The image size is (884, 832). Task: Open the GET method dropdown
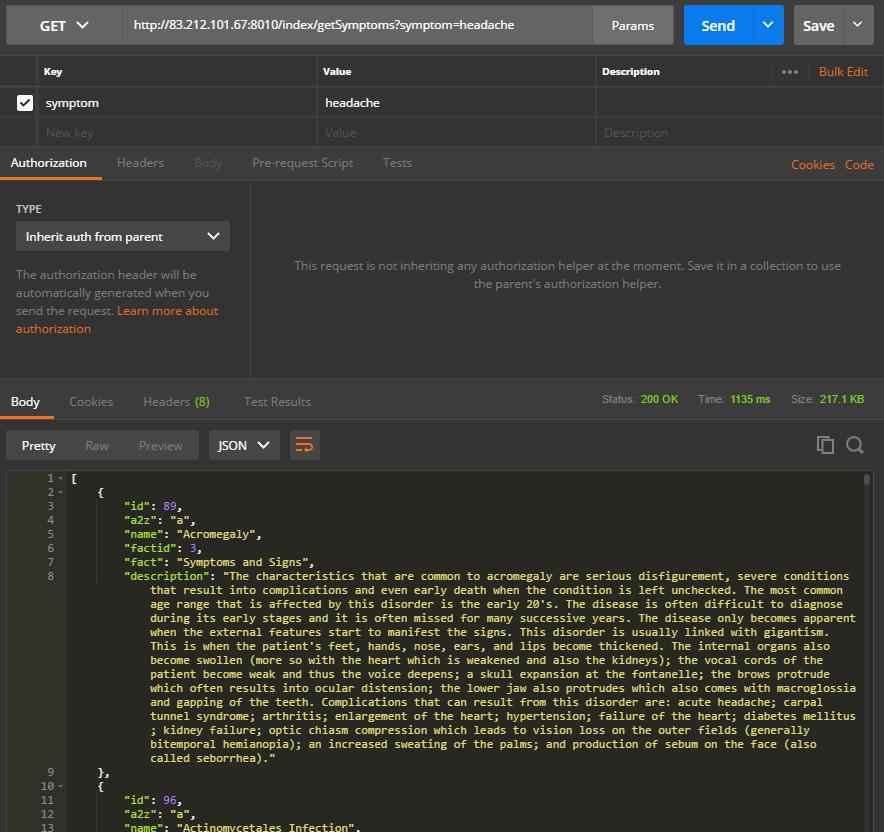(x=64, y=25)
